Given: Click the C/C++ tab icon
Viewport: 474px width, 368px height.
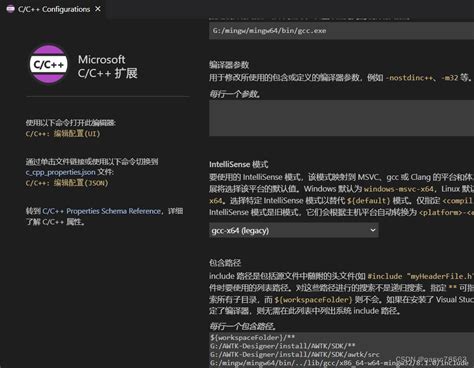Looking at the screenshot, I should (10, 9).
